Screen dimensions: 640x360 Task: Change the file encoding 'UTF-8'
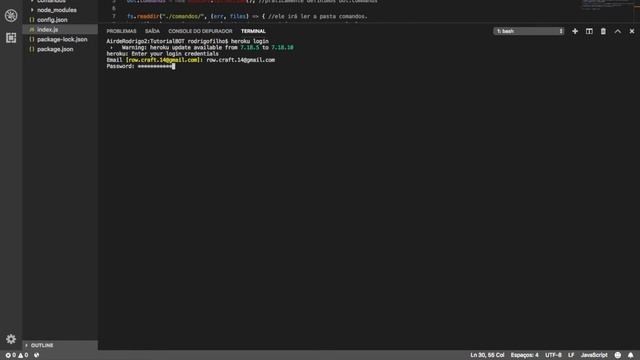pyautogui.click(x=553, y=355)
